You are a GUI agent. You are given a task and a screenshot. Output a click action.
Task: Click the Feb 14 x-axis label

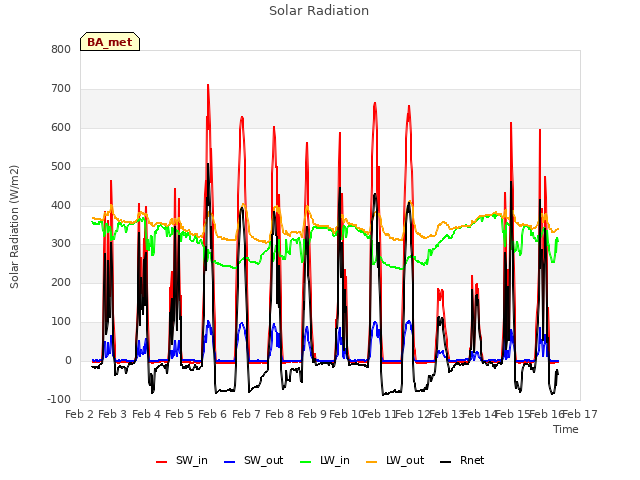coord(479,414)
